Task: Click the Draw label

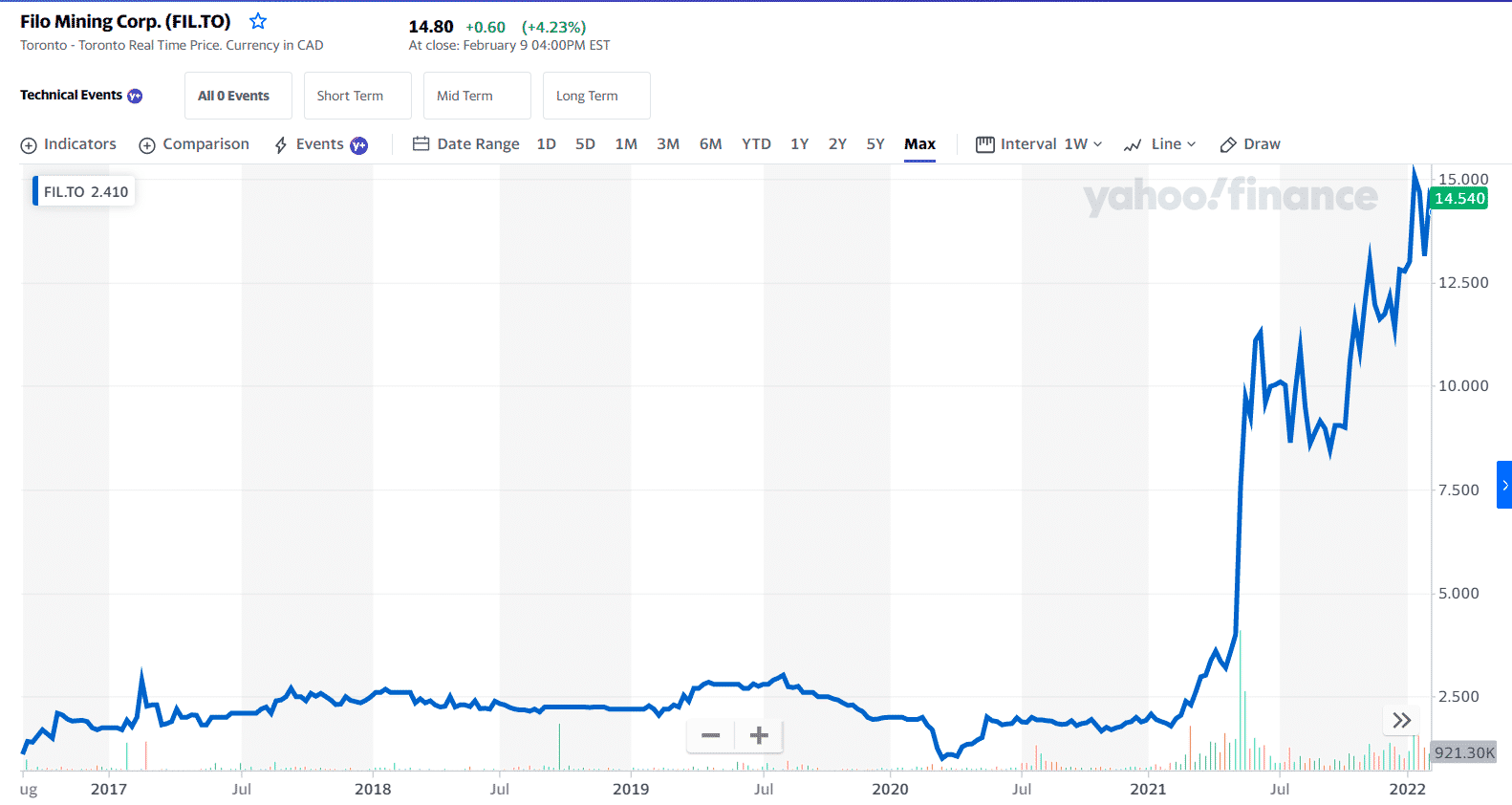Action: [1262, 144]
